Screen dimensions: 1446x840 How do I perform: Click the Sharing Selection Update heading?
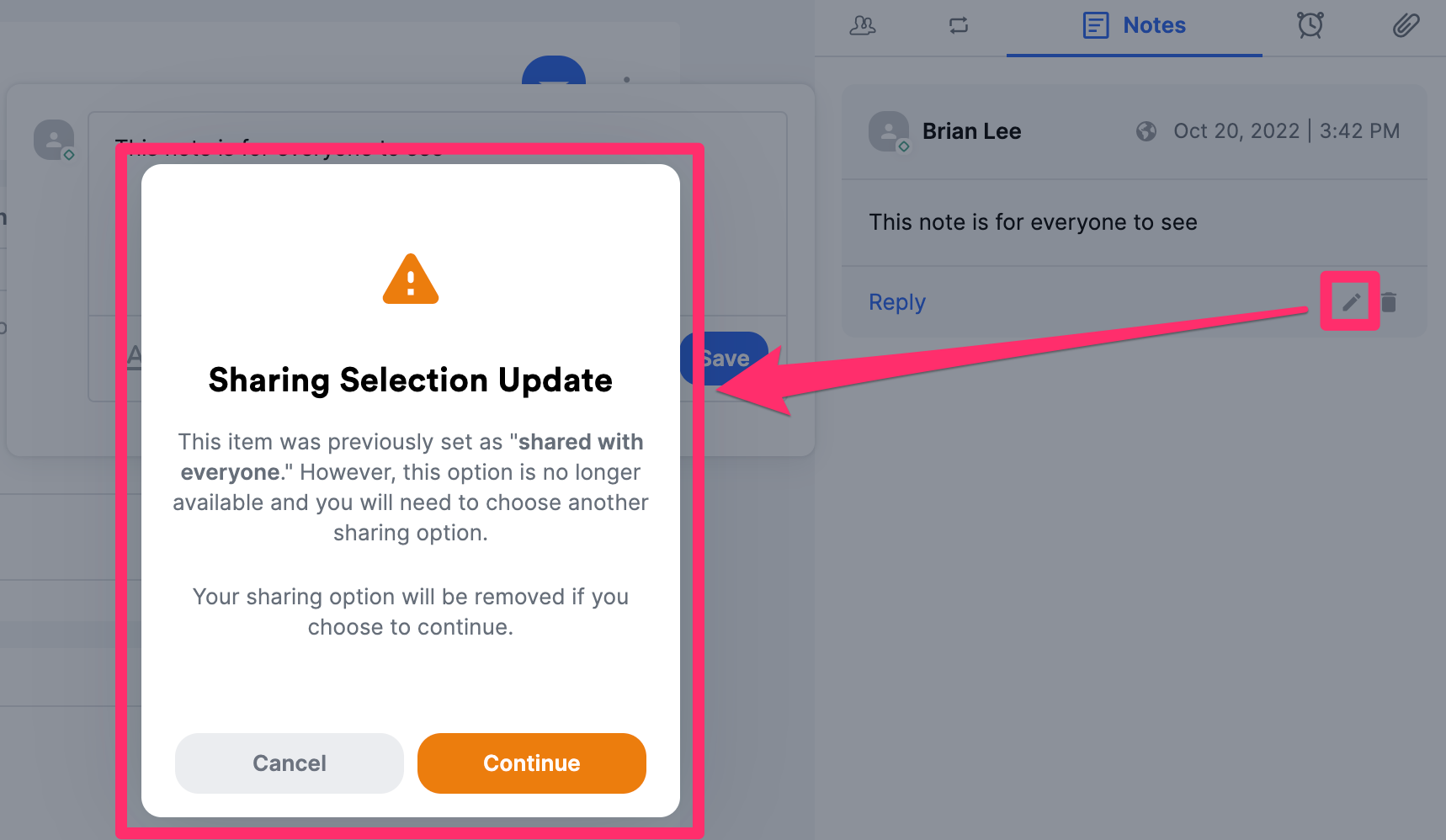tap(411, 380)
